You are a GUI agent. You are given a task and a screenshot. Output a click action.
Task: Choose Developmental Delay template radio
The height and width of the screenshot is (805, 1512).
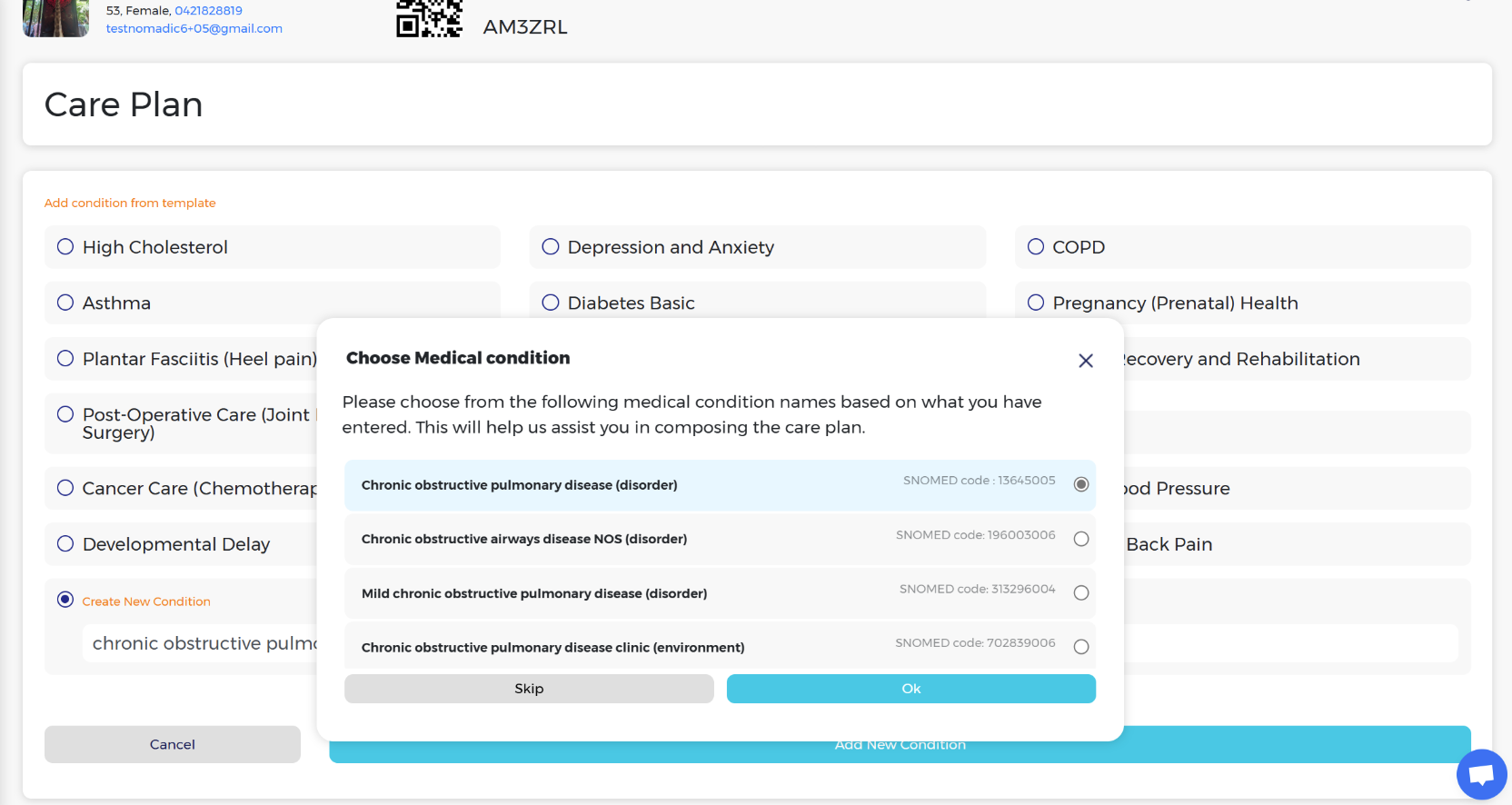click(65, 544)
